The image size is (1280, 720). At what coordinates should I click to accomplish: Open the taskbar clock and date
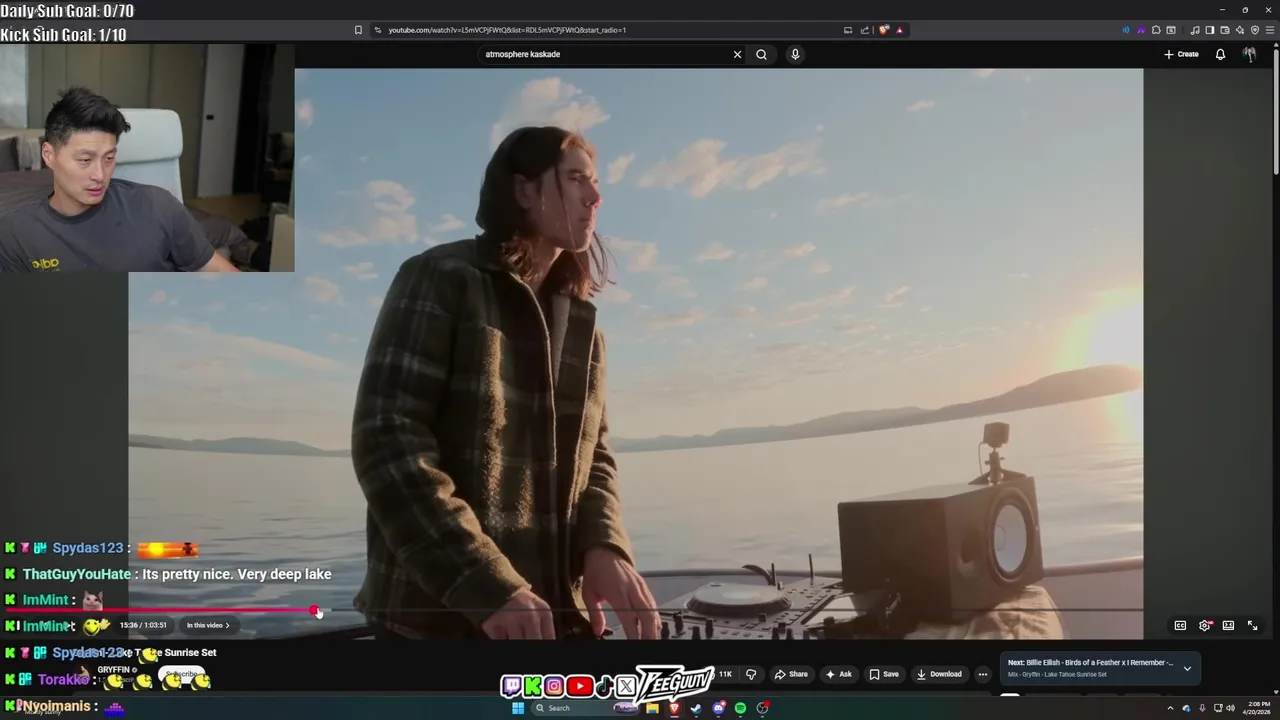[x=1256, y=708]
